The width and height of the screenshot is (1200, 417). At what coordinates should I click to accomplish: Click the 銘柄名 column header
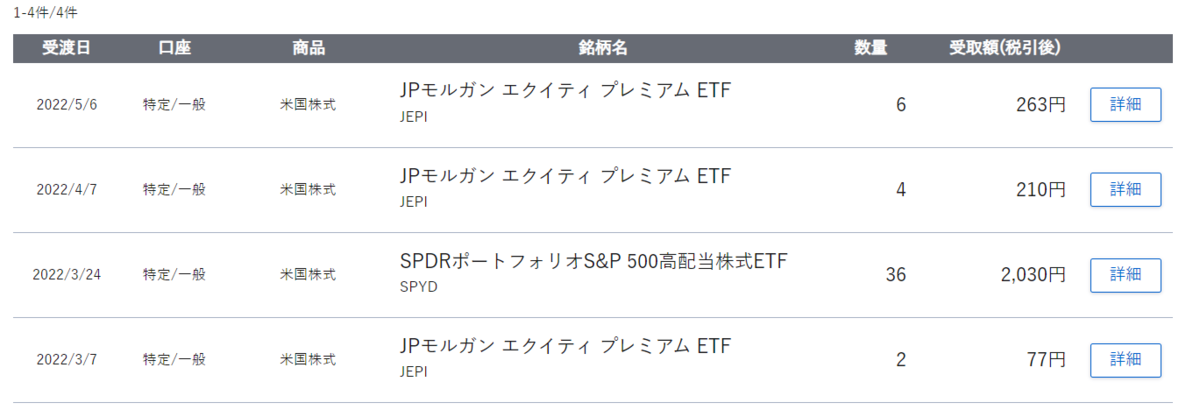pyautogui.click(x=603, y=48)
